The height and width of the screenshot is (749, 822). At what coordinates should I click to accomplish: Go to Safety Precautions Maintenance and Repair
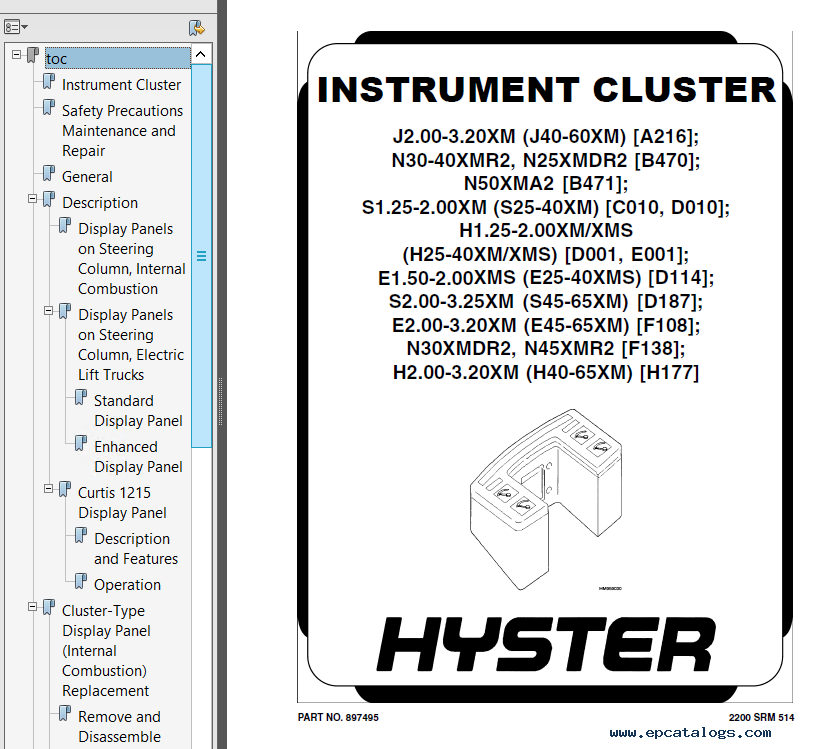122,131
